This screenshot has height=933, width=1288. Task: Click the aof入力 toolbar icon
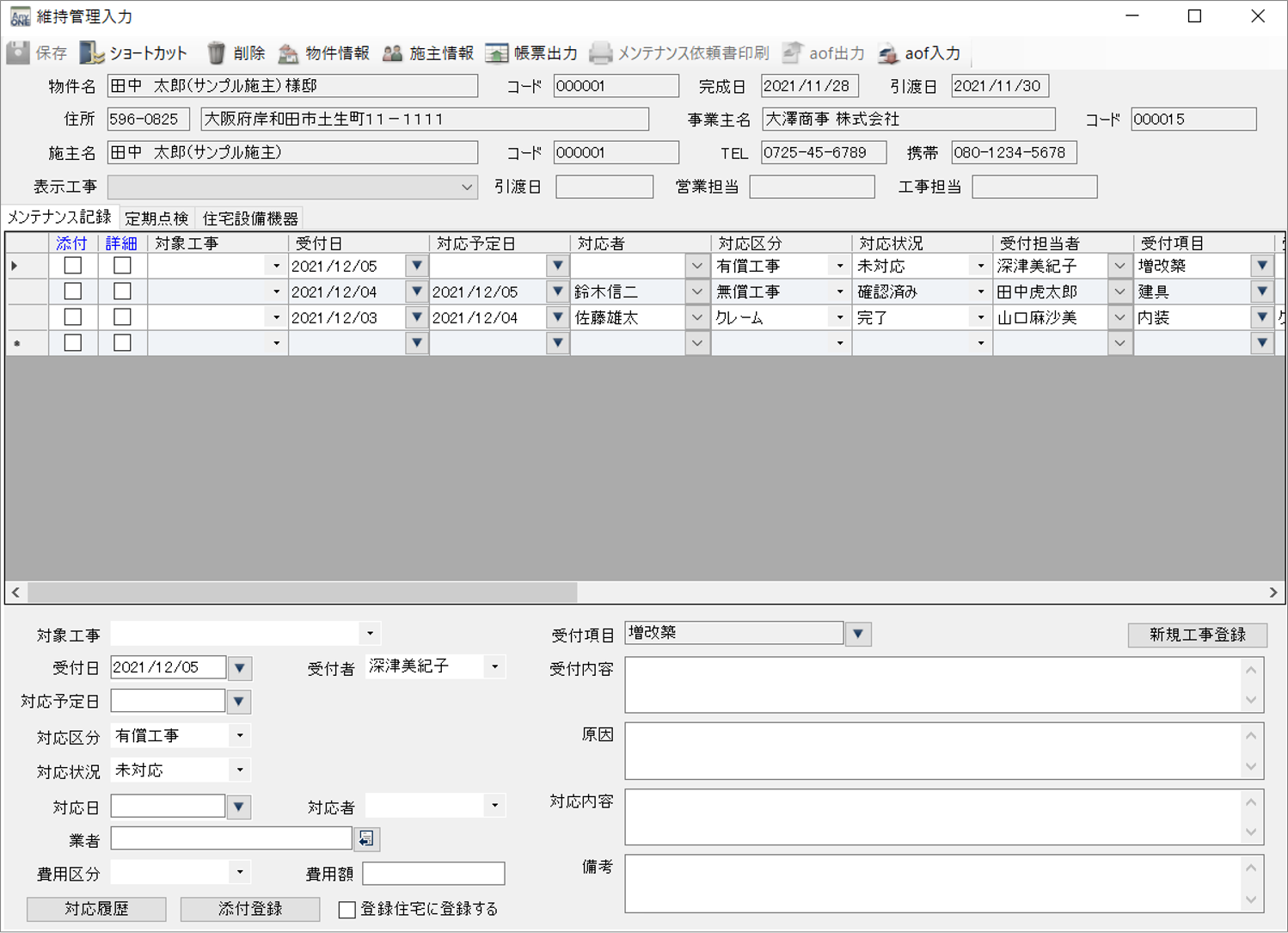tap(888, 53)
